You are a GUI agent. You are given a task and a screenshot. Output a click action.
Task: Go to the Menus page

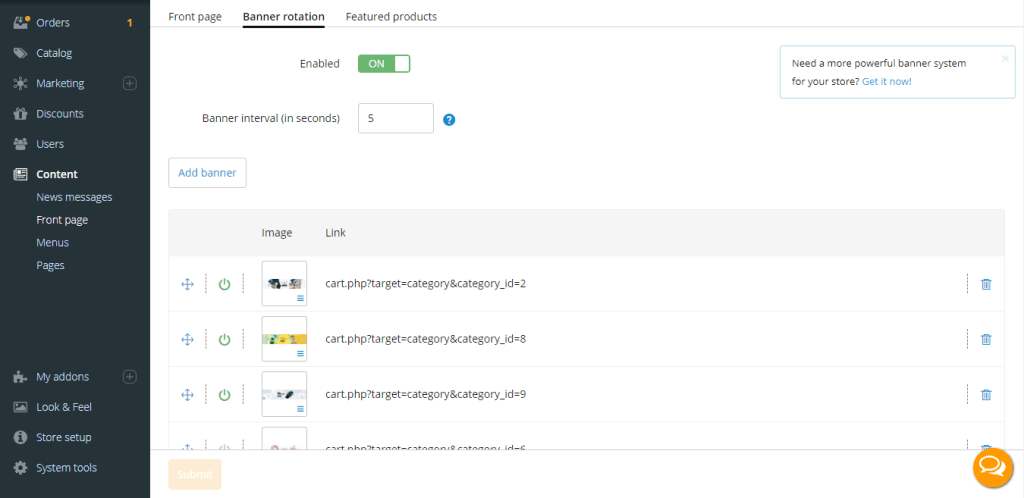53,242
